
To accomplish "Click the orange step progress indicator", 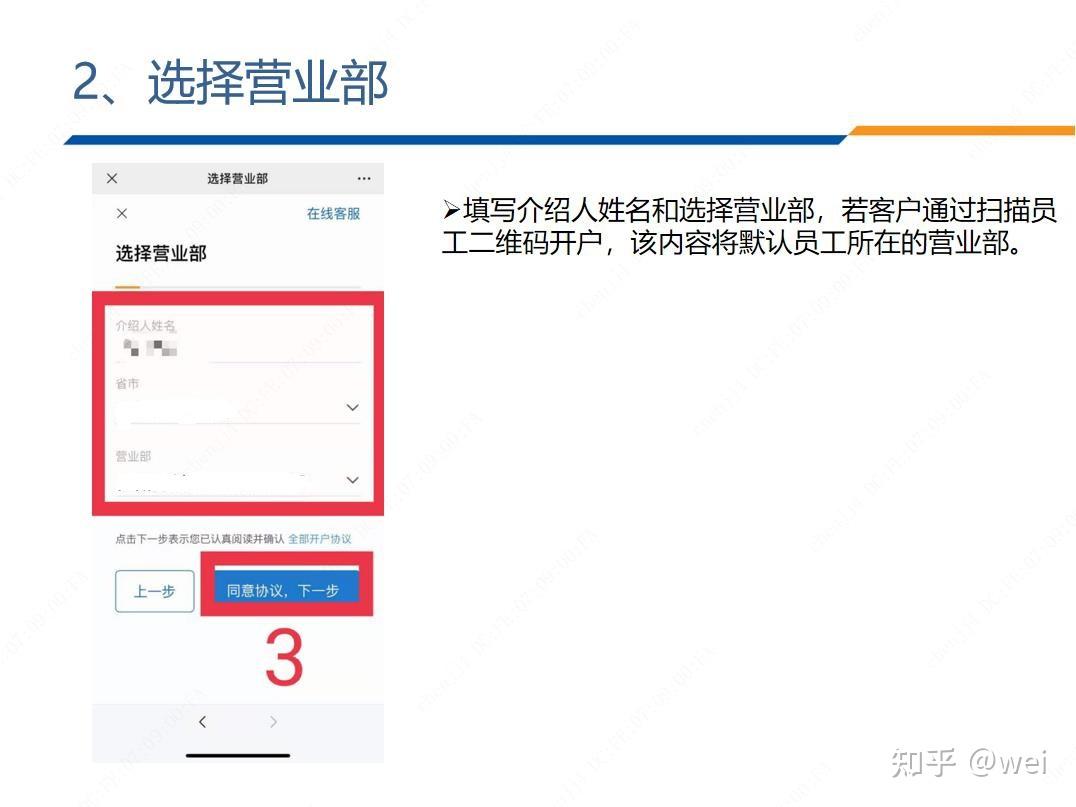I will (128, 287).
